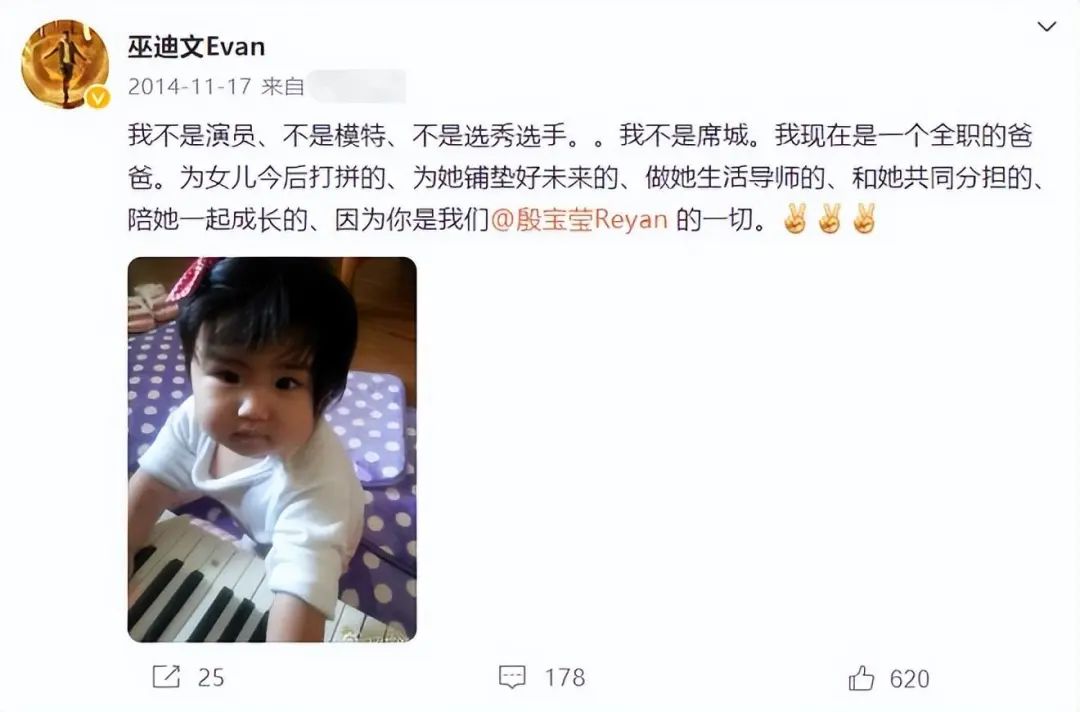1080x712 pixels.
Task: Click the gold verified badge on avatar
Action: tap(97, 98)
